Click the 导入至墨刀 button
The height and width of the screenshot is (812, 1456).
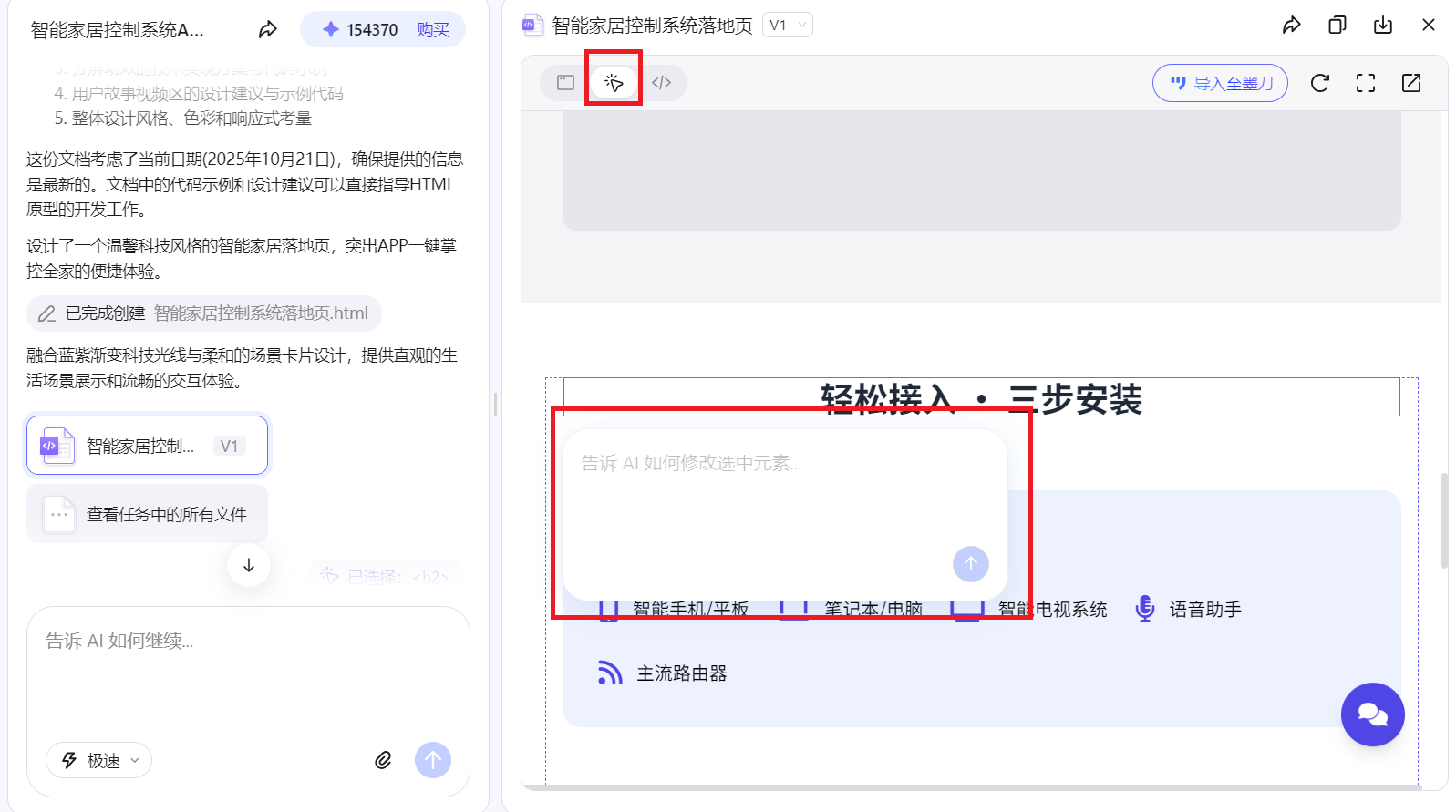point(1220,83)
